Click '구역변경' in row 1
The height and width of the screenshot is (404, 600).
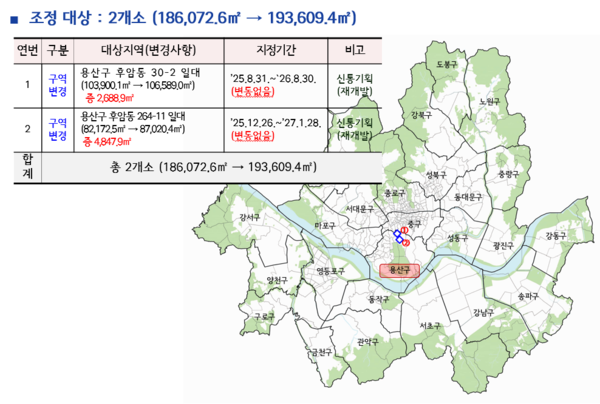click(58, 85)
